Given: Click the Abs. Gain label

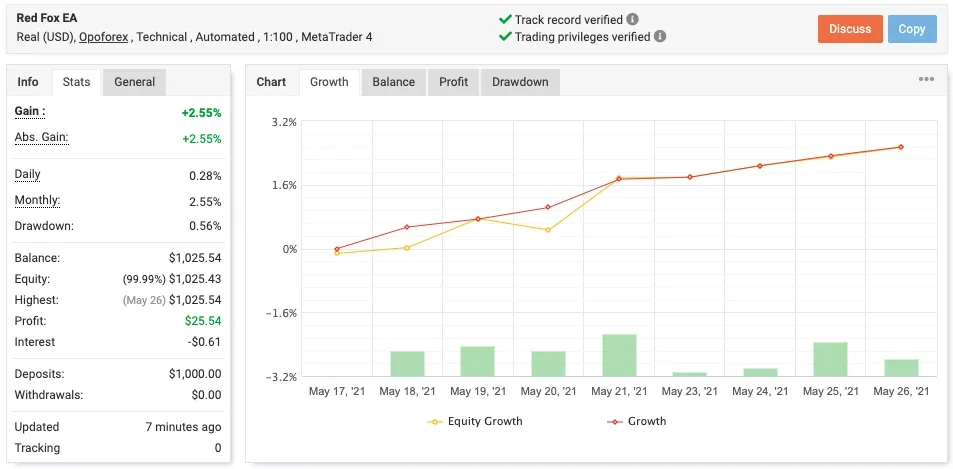Looking at the screenshot, I should (41, 137).
